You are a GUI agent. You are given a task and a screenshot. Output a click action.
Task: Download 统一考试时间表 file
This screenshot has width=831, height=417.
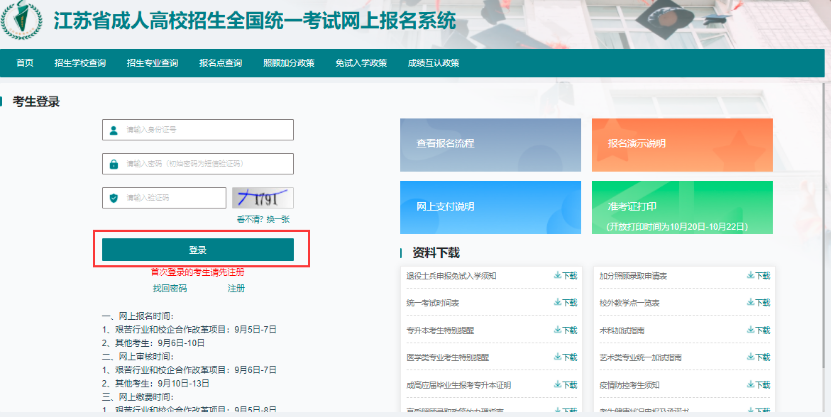point(565,302)
